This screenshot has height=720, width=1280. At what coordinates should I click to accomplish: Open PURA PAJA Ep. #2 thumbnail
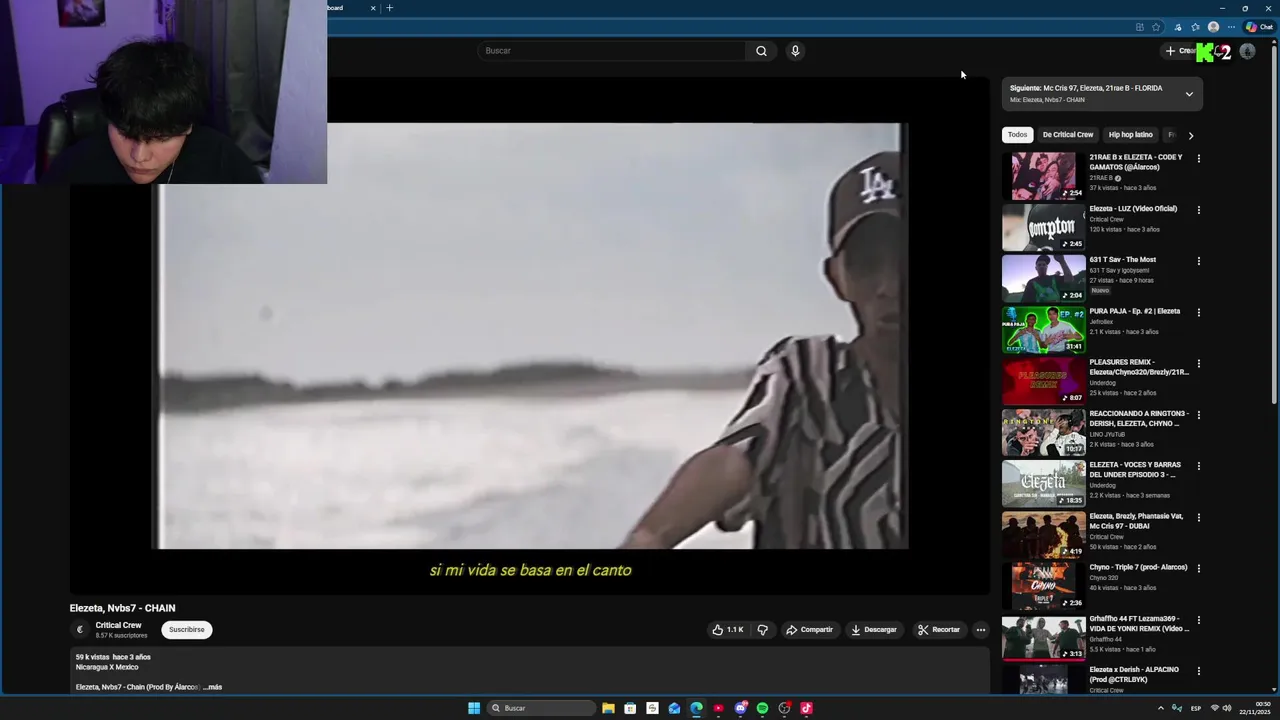click(1043, 330)
